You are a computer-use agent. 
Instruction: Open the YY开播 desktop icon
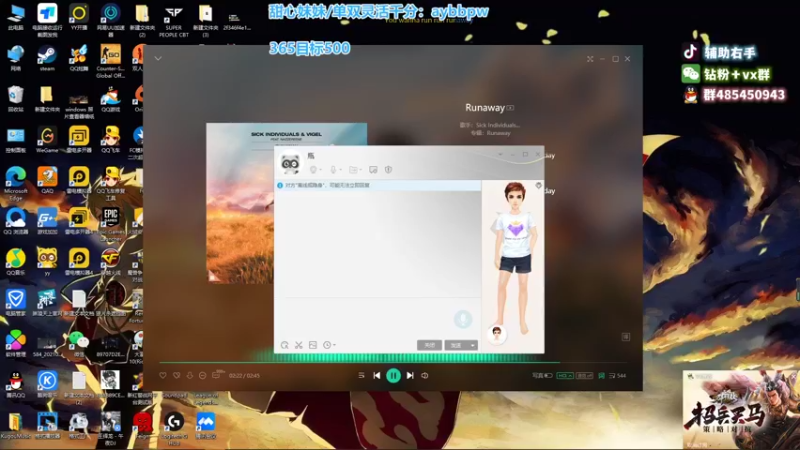pos(79,17)
